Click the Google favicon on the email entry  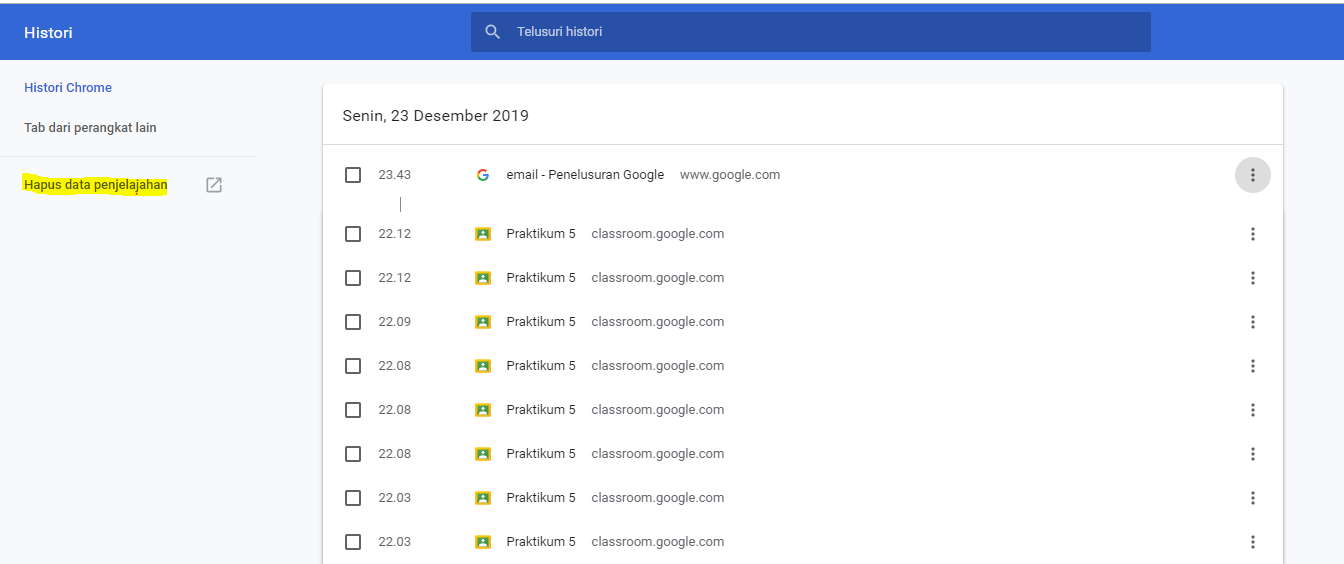coord(483,175)
